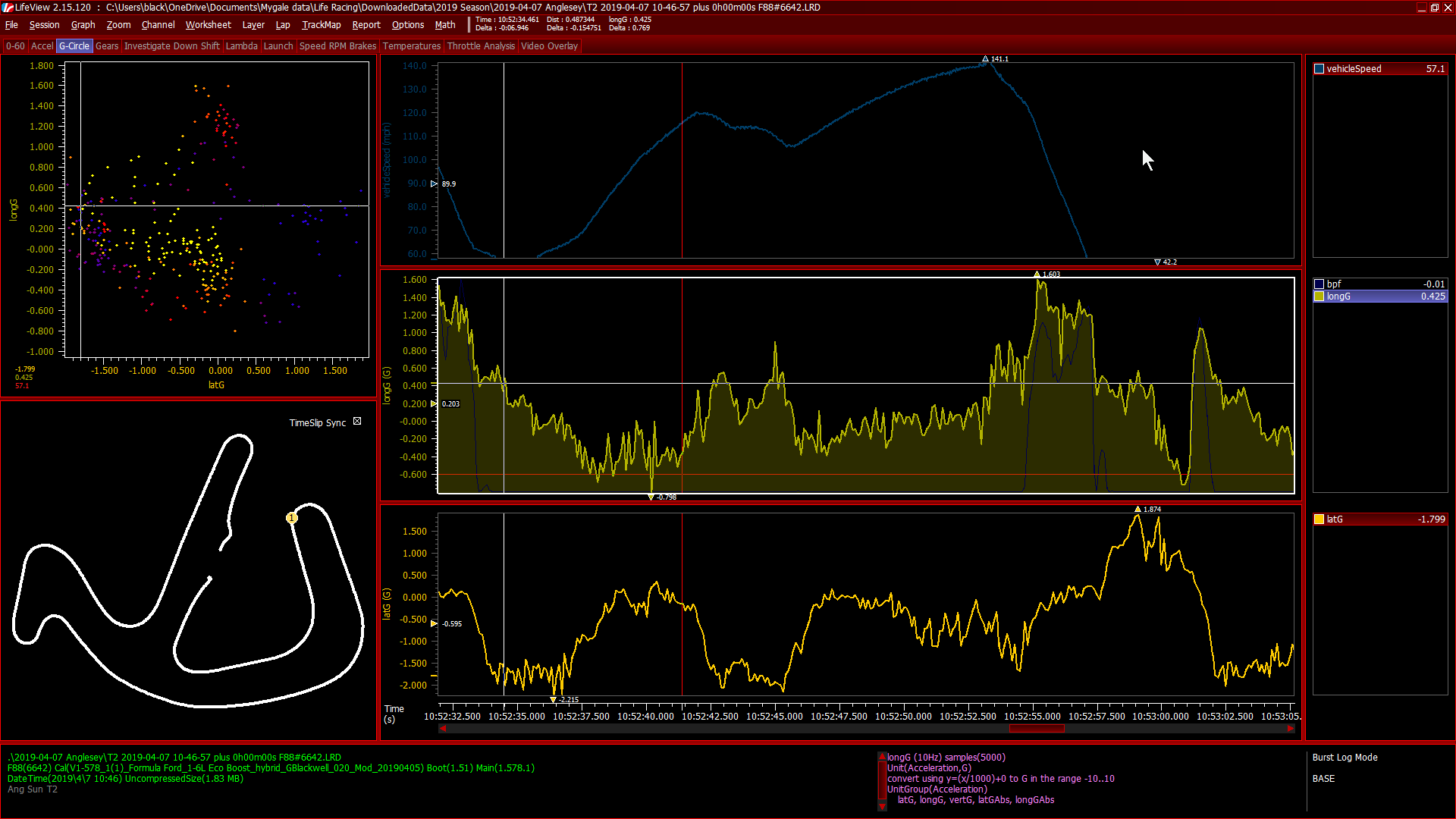
Task: Click the vehicleSpeed color swatch in legend
Action: coord(1319,69)
